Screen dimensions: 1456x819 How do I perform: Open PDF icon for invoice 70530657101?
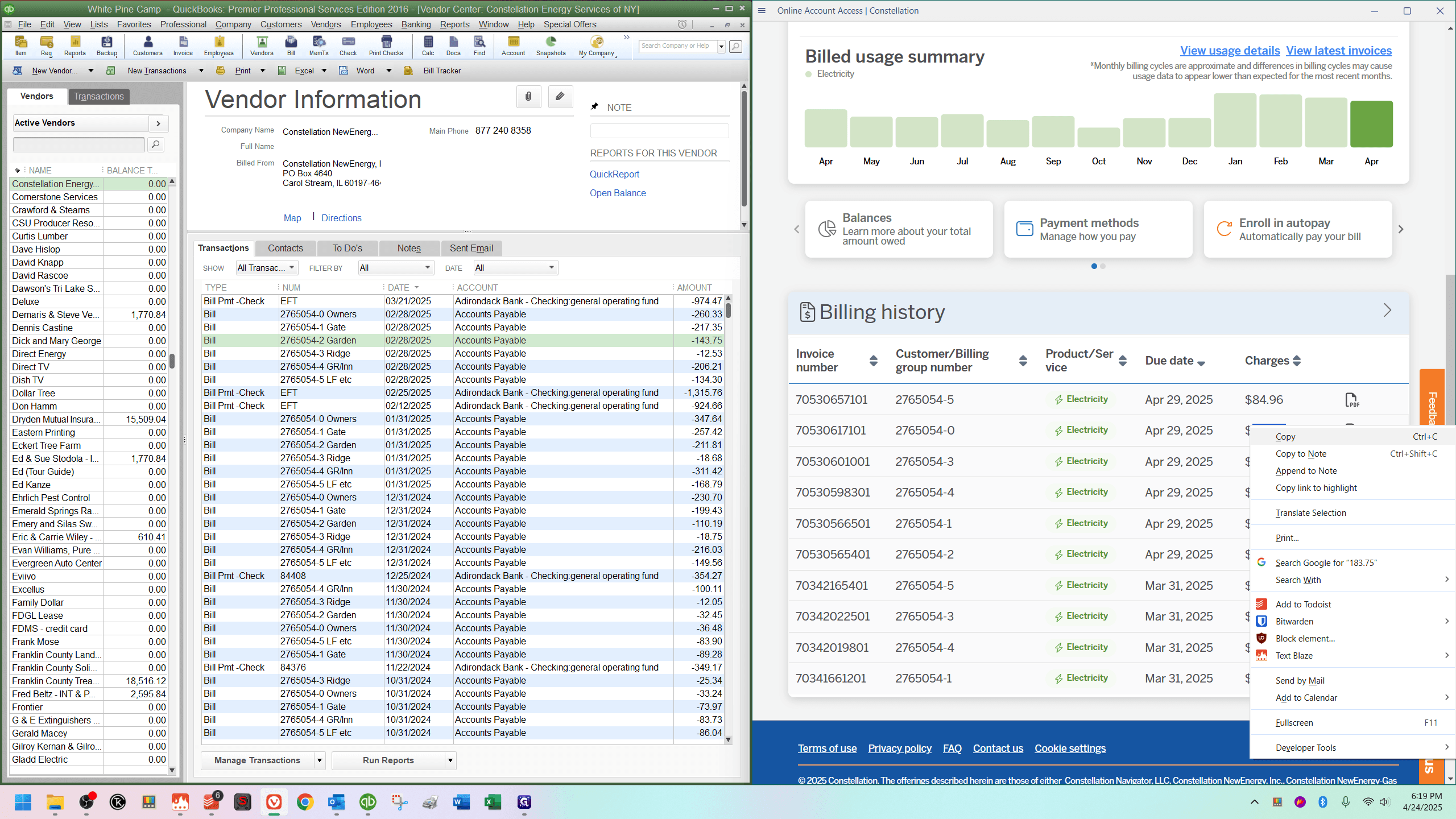tap(1352, 400)
